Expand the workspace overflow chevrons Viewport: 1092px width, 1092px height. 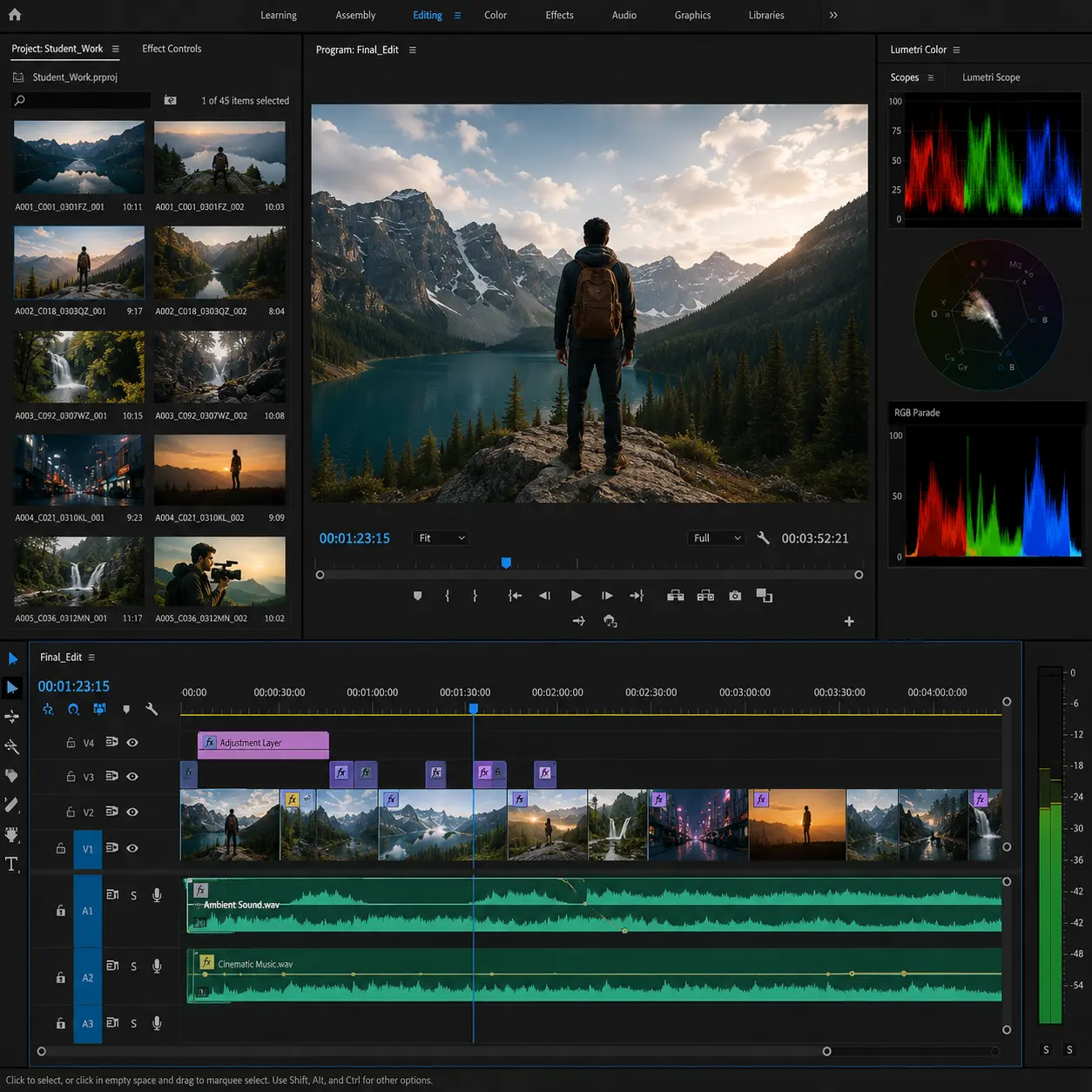click(833, 15)
